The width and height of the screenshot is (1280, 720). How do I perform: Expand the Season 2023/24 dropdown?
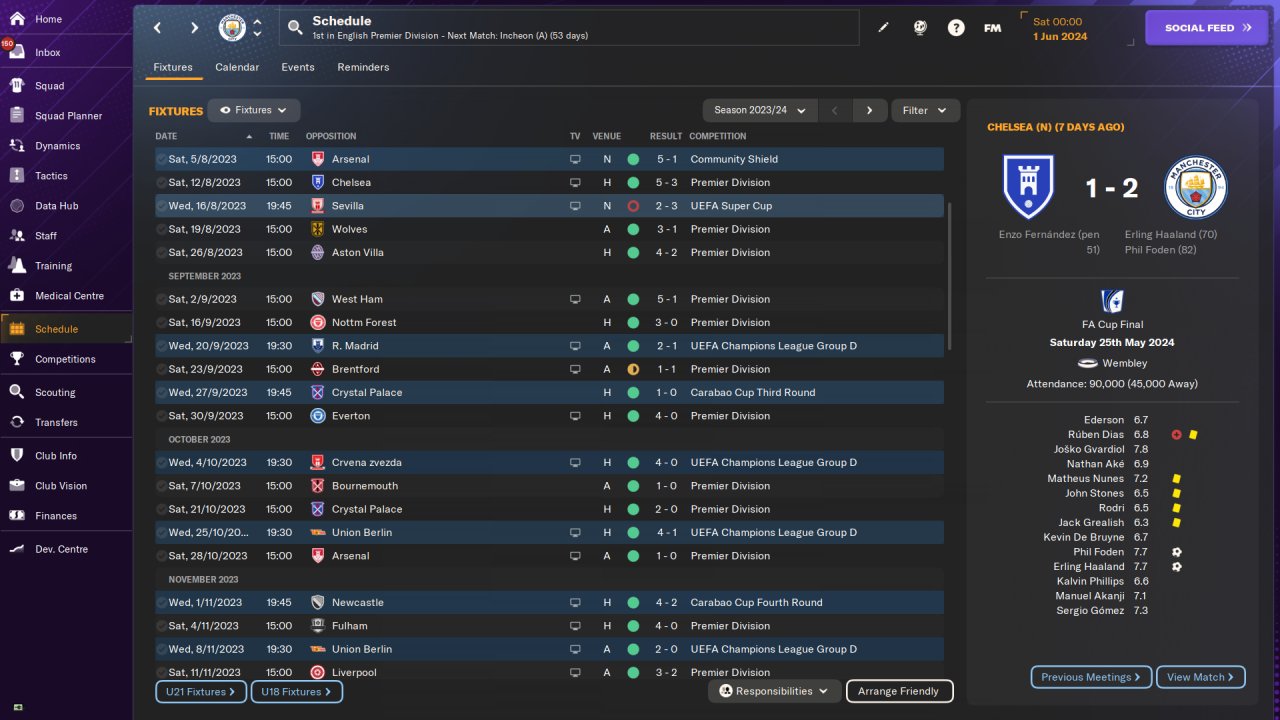point(760,110)
